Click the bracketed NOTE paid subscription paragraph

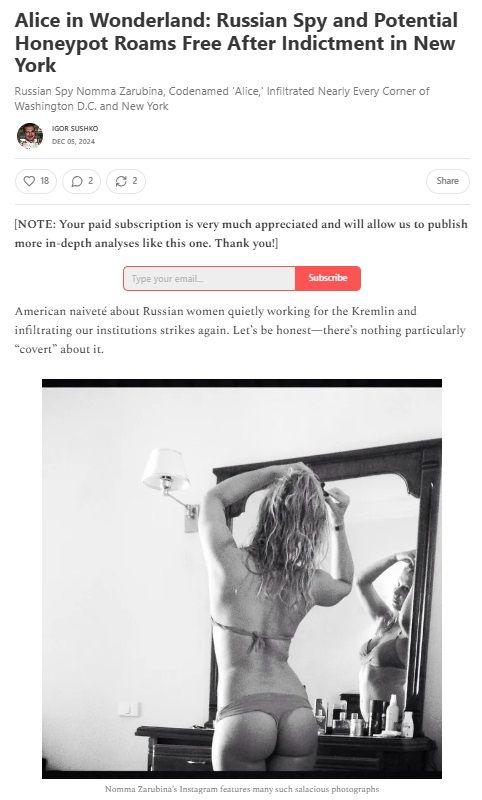pos(241,234)
